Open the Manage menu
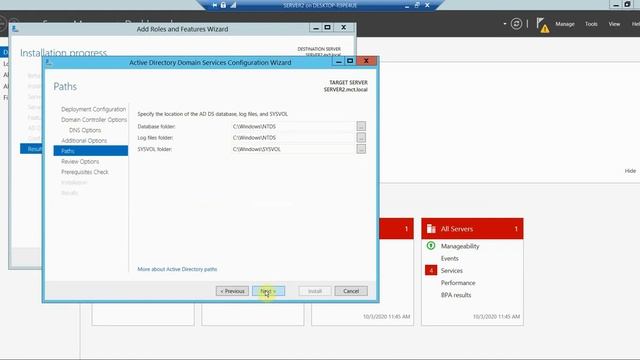Screen dimensions: 640x360 (564, 24)
